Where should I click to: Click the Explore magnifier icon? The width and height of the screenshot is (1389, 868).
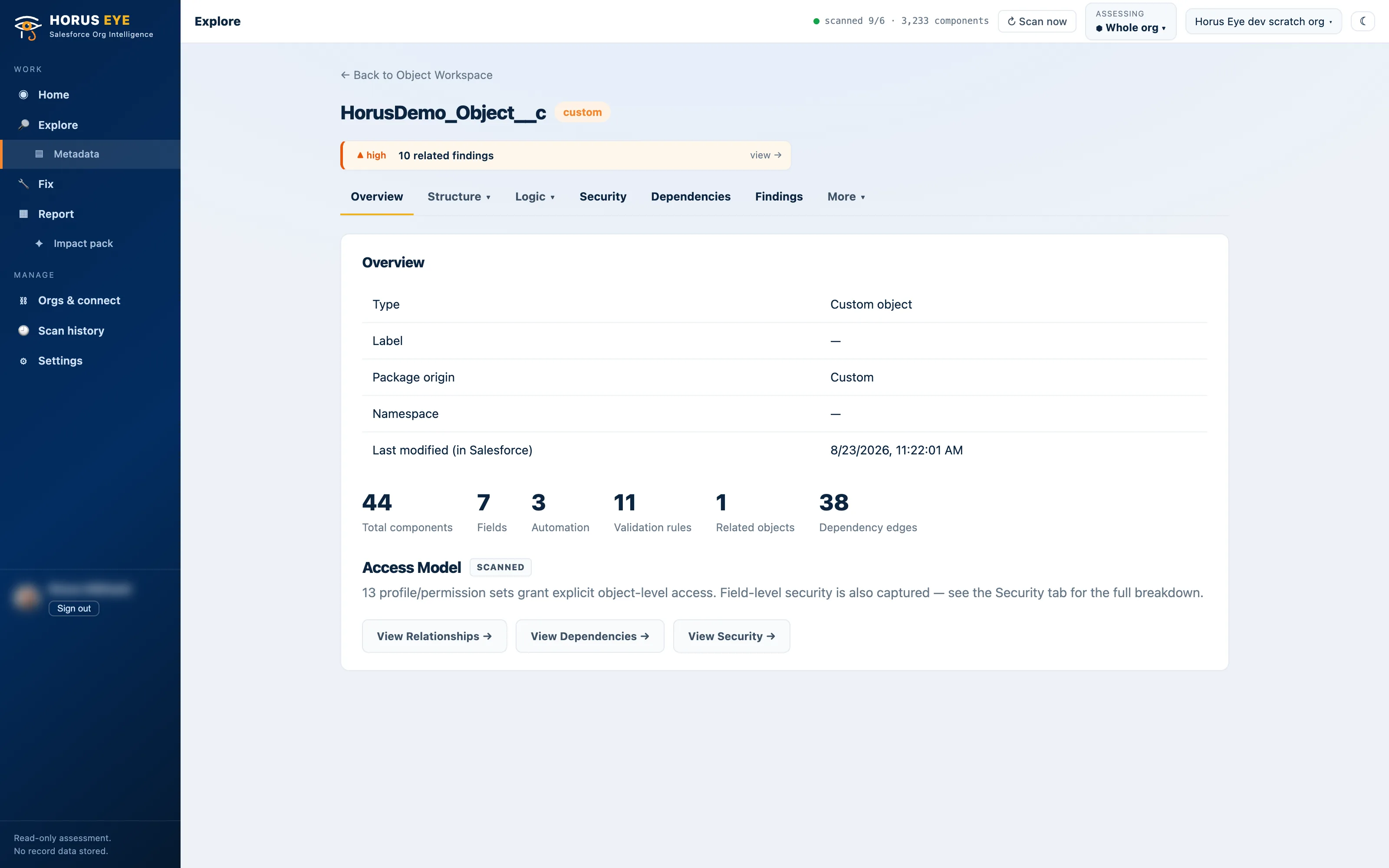tap(23, 125)
